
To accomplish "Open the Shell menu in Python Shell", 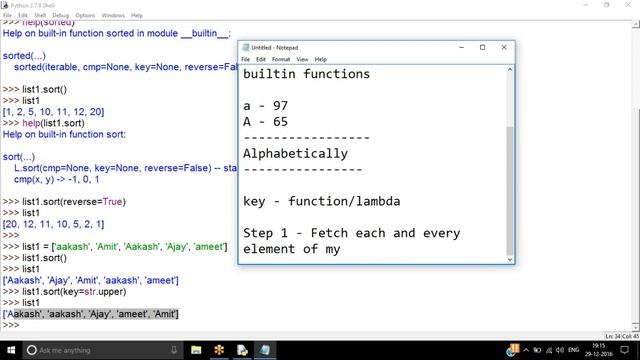I will 40,15.
